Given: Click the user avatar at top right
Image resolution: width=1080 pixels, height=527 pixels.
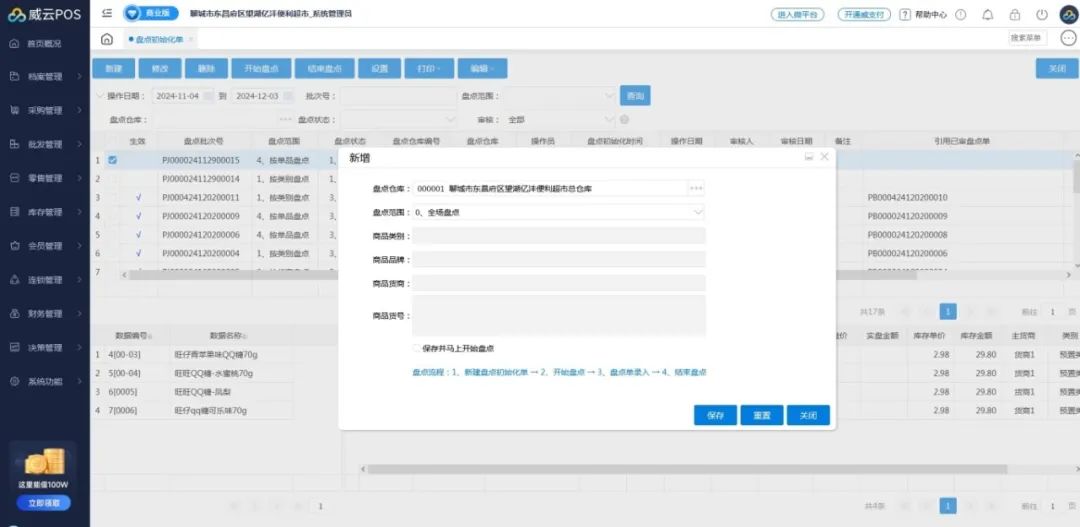Looking at the screenshot, I should point(1067,15).
